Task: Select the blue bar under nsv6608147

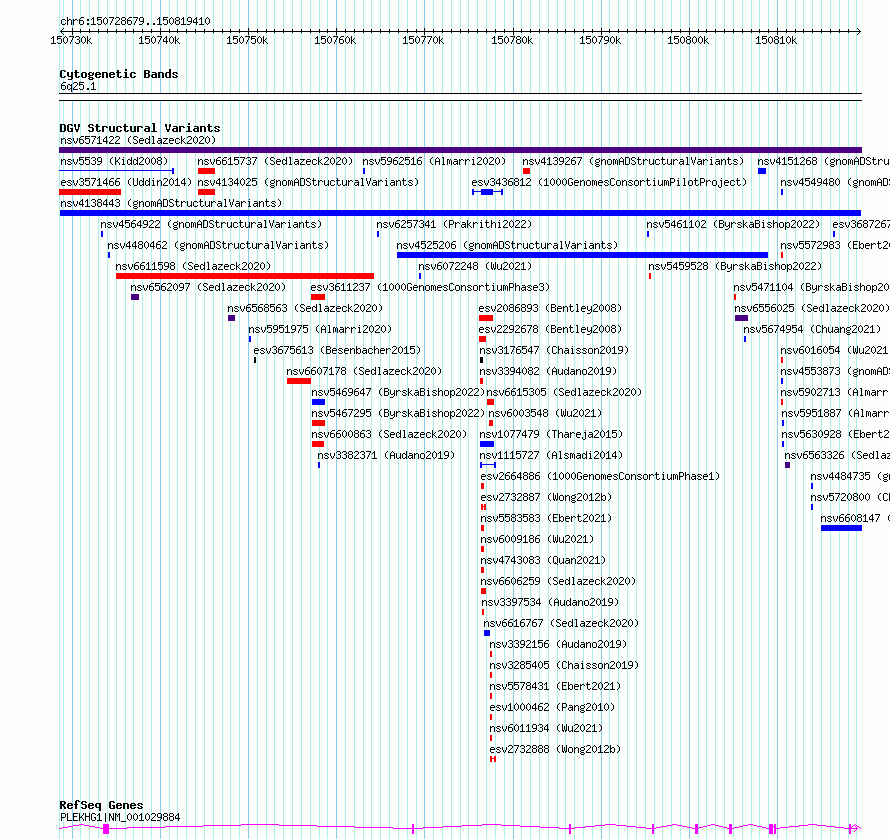Action: click(x=841, y=528)
